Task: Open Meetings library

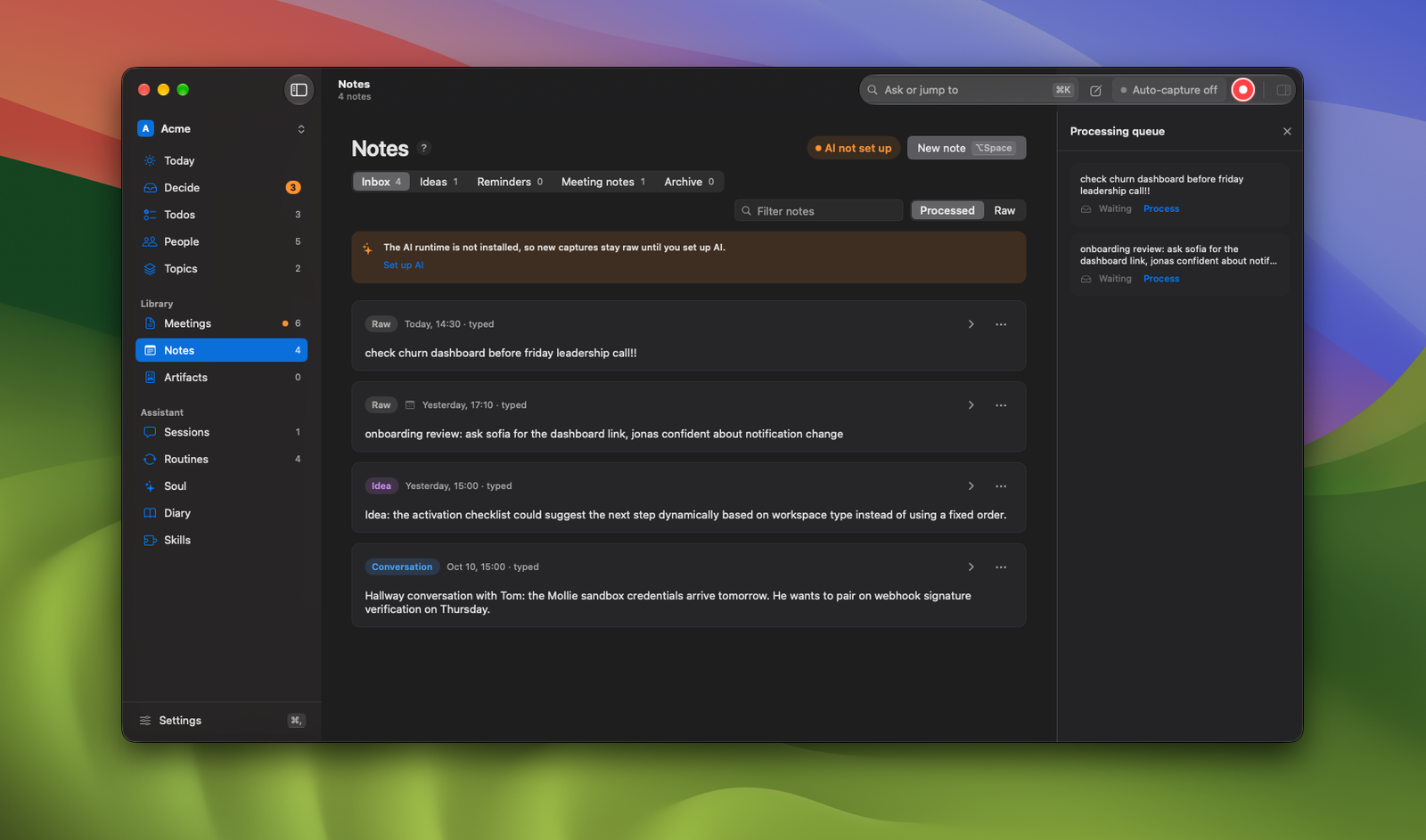Action: point(221,323)
